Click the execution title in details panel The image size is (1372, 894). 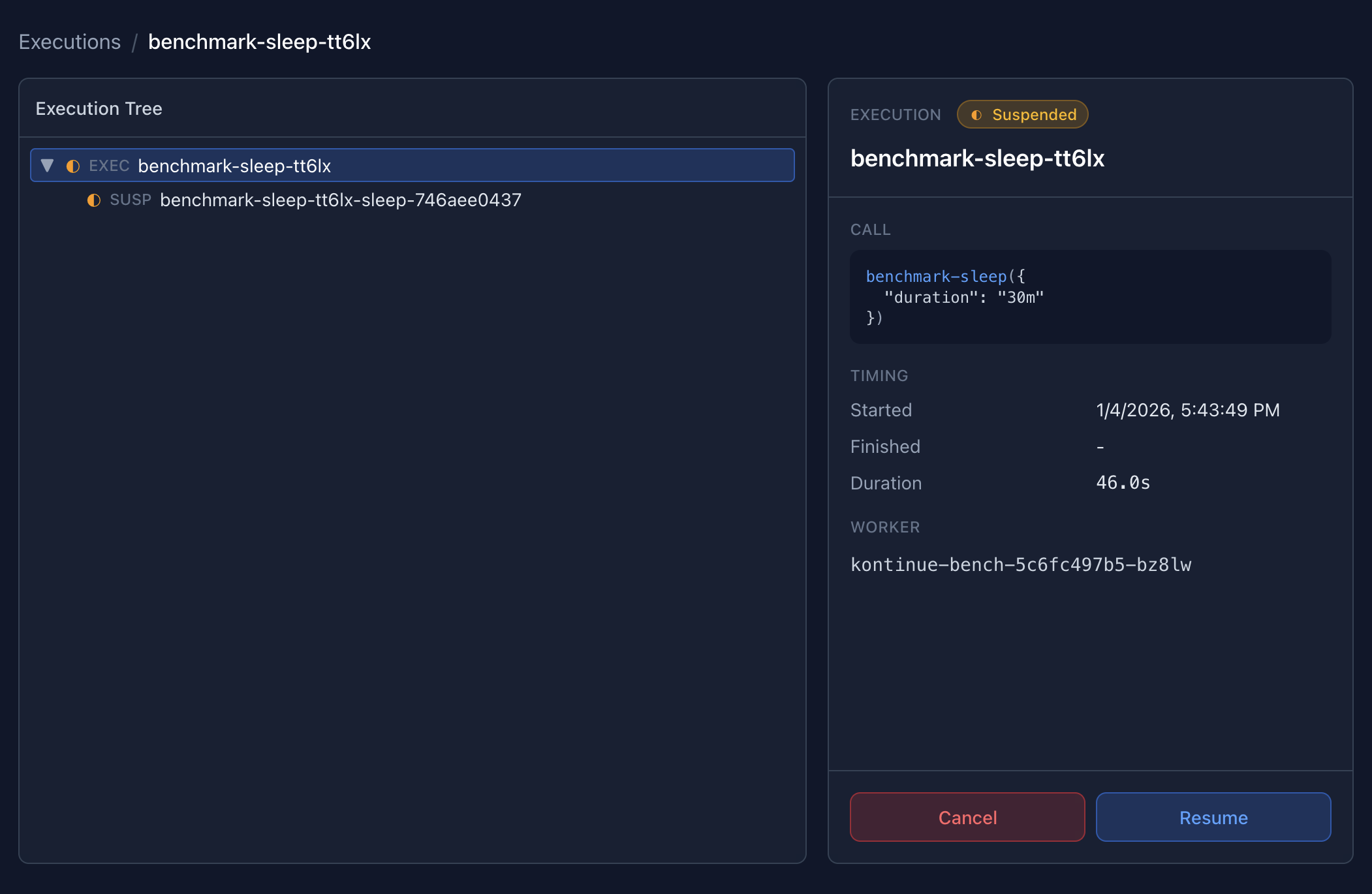[x=977, y=159]
